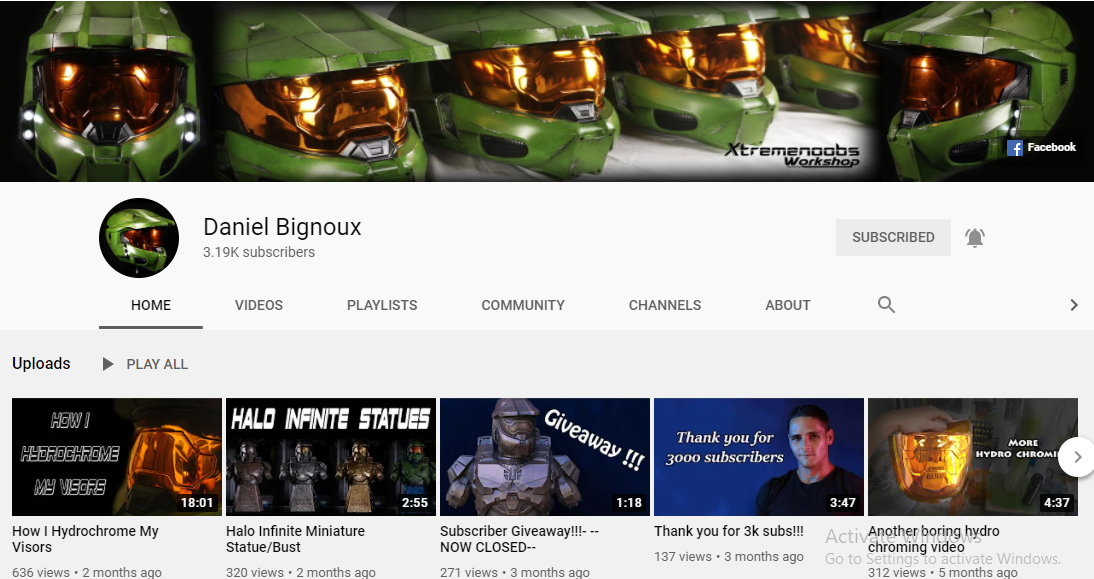Open the Uploads section heading
Screen dimensions: 1094x579
pyautogui.click(x=41, y=363)
